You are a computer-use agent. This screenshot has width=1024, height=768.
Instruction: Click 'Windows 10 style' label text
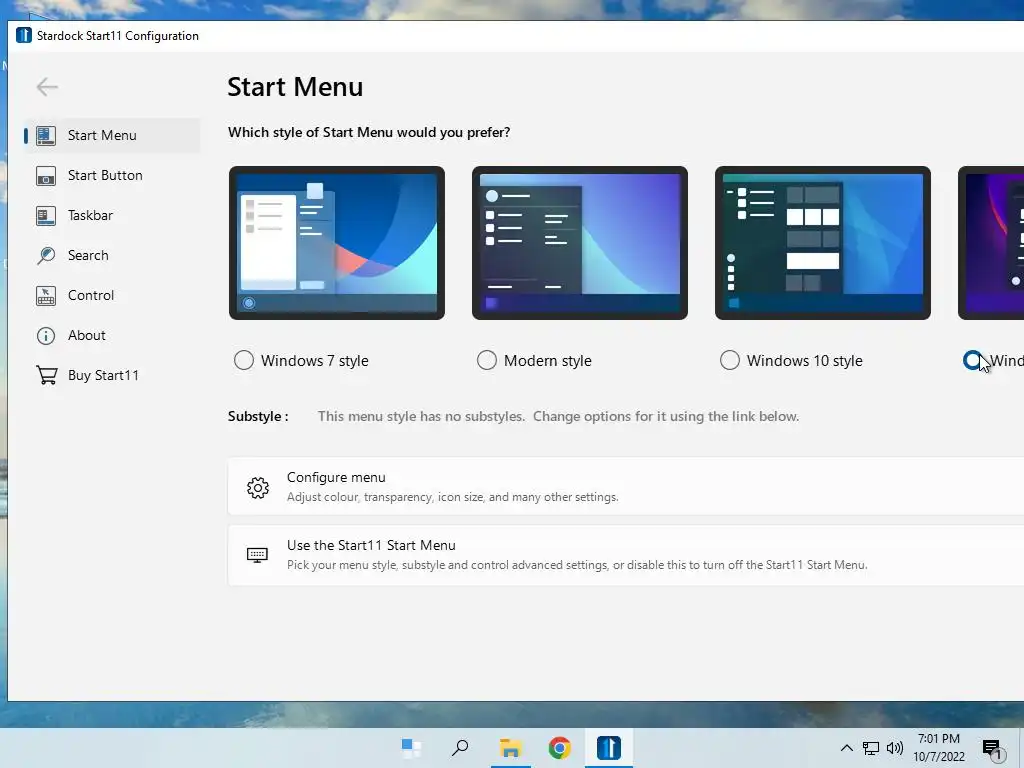point(805,361)
